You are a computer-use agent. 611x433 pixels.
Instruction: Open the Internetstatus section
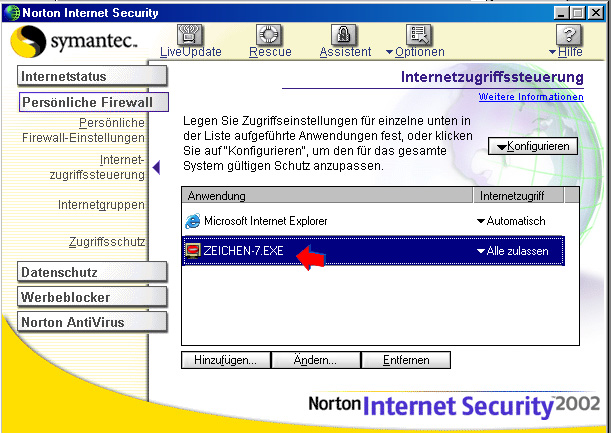tap(92, 76)
